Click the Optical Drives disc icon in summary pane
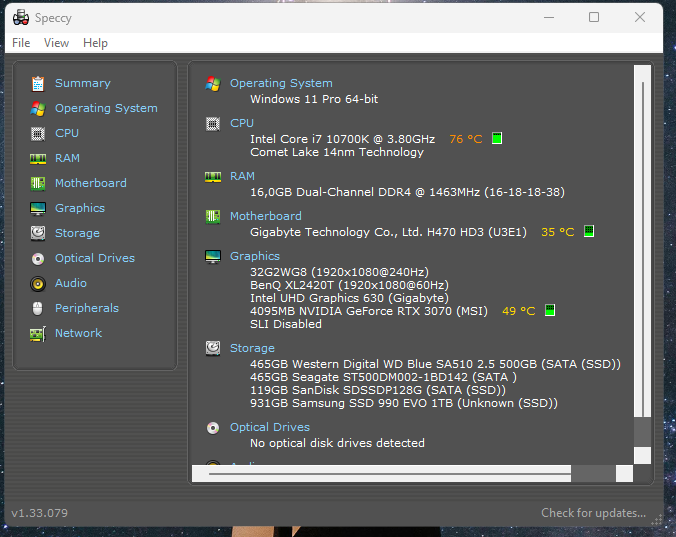 (213, 428)
